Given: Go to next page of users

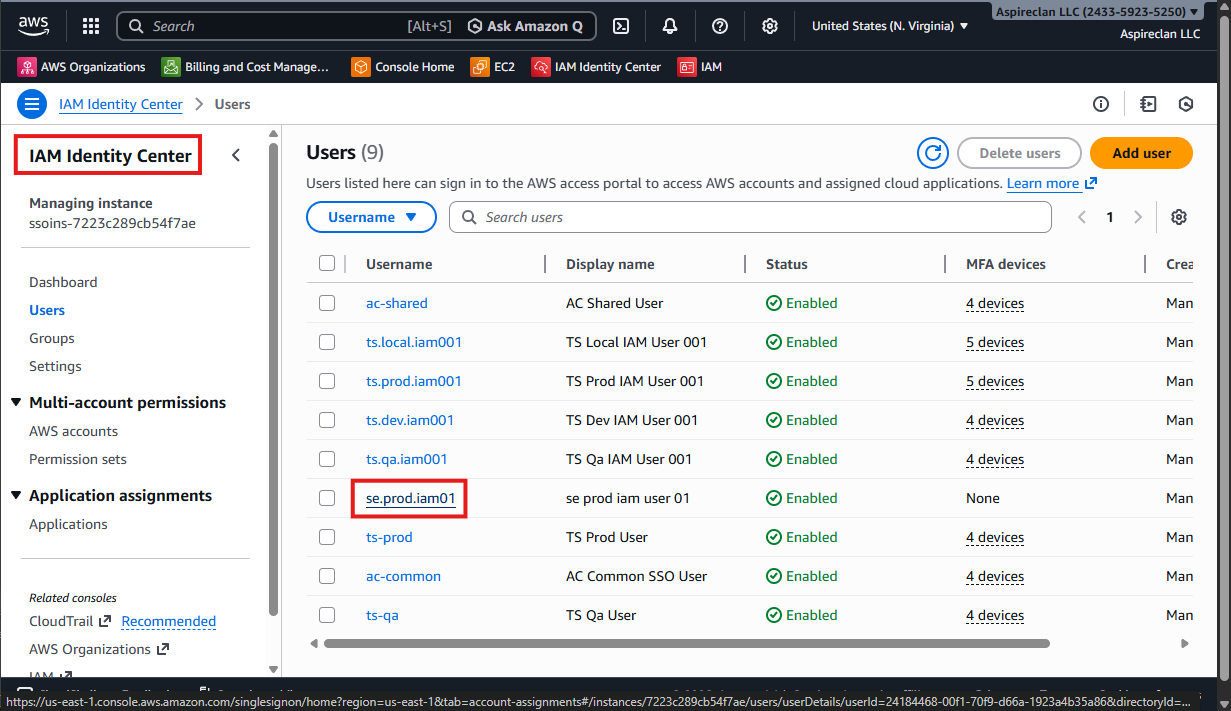Looking at the screenshot, I should click(1137, 217).
